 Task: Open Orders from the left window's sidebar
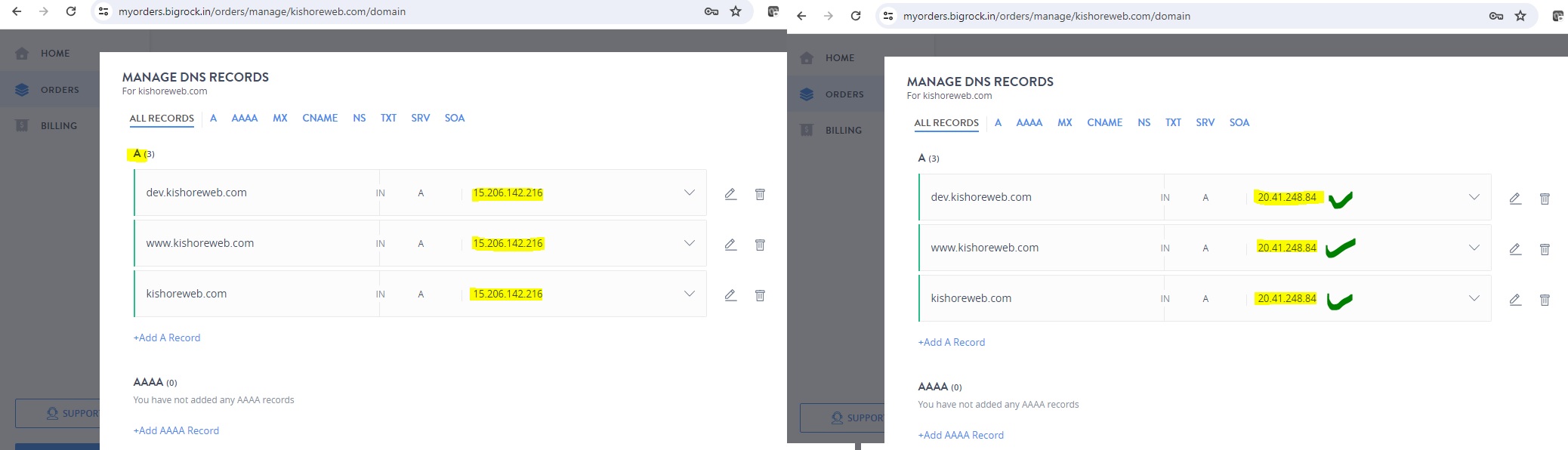(x=60, y=90)
